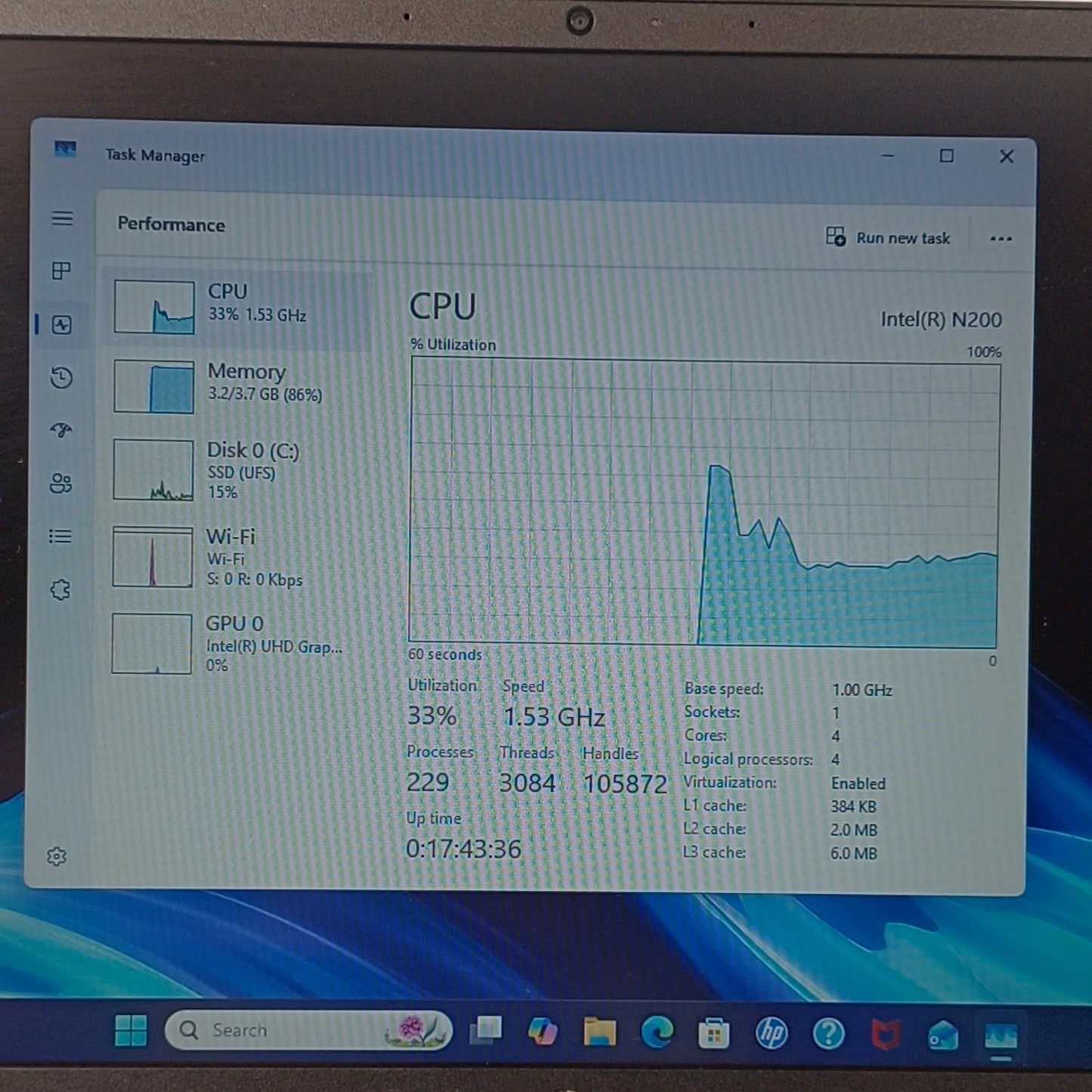Open the three-dots more options menu
1092x1092 pixels.
pyautogui.click(x=1001, y=239)
